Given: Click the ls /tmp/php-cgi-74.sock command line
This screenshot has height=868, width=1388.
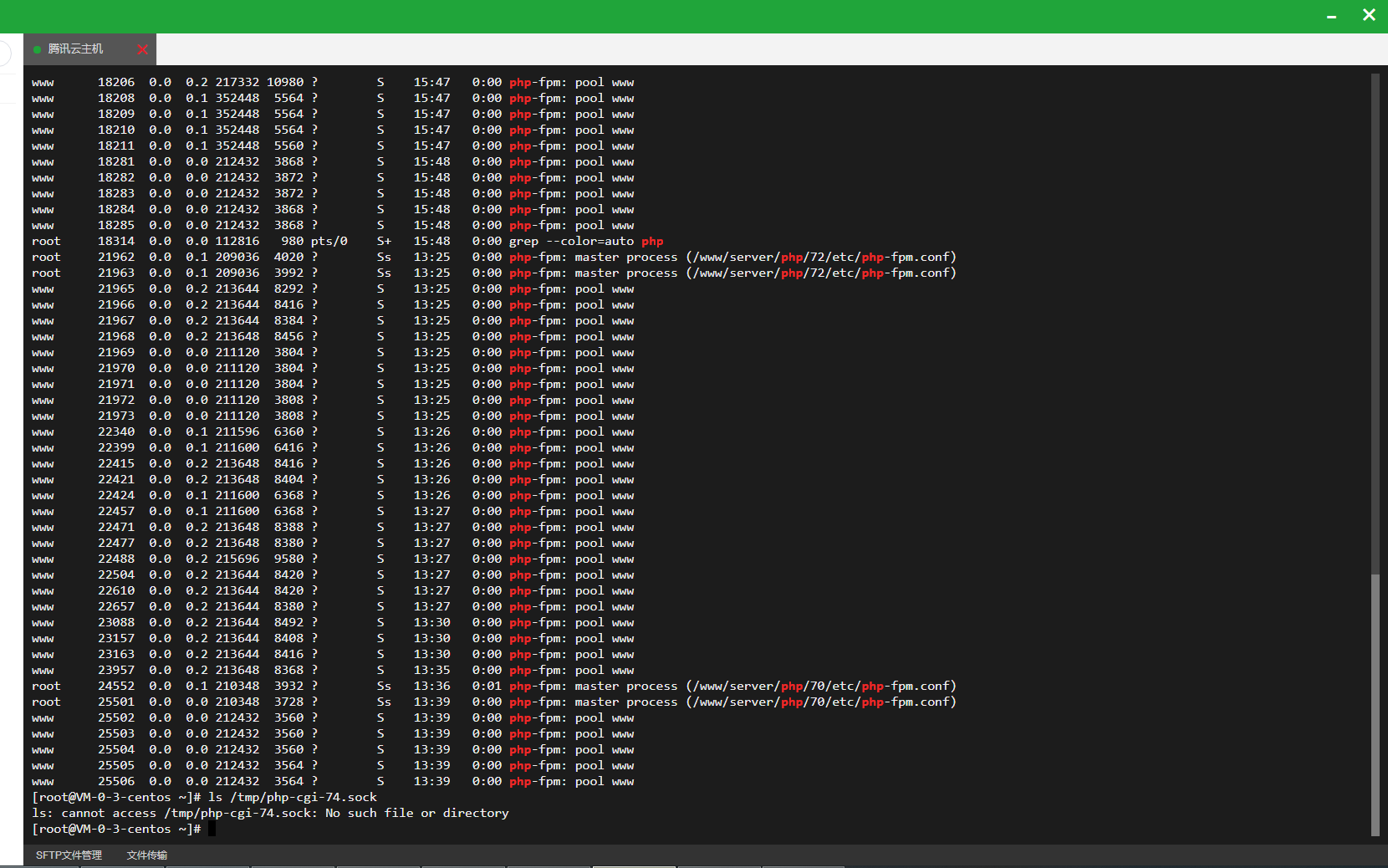Looking at the screenshot, I should (x=205, y=797).
